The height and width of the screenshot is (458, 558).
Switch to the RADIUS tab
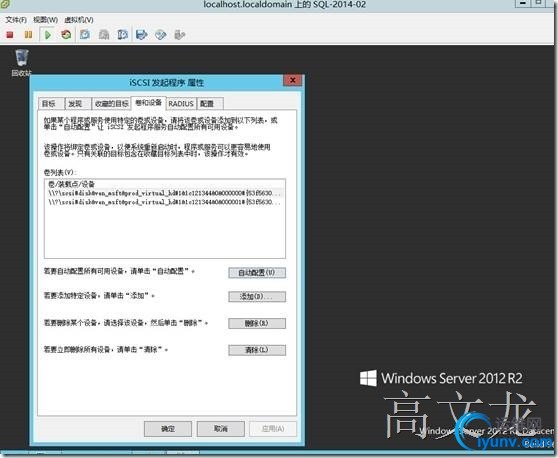coord(181,104)
